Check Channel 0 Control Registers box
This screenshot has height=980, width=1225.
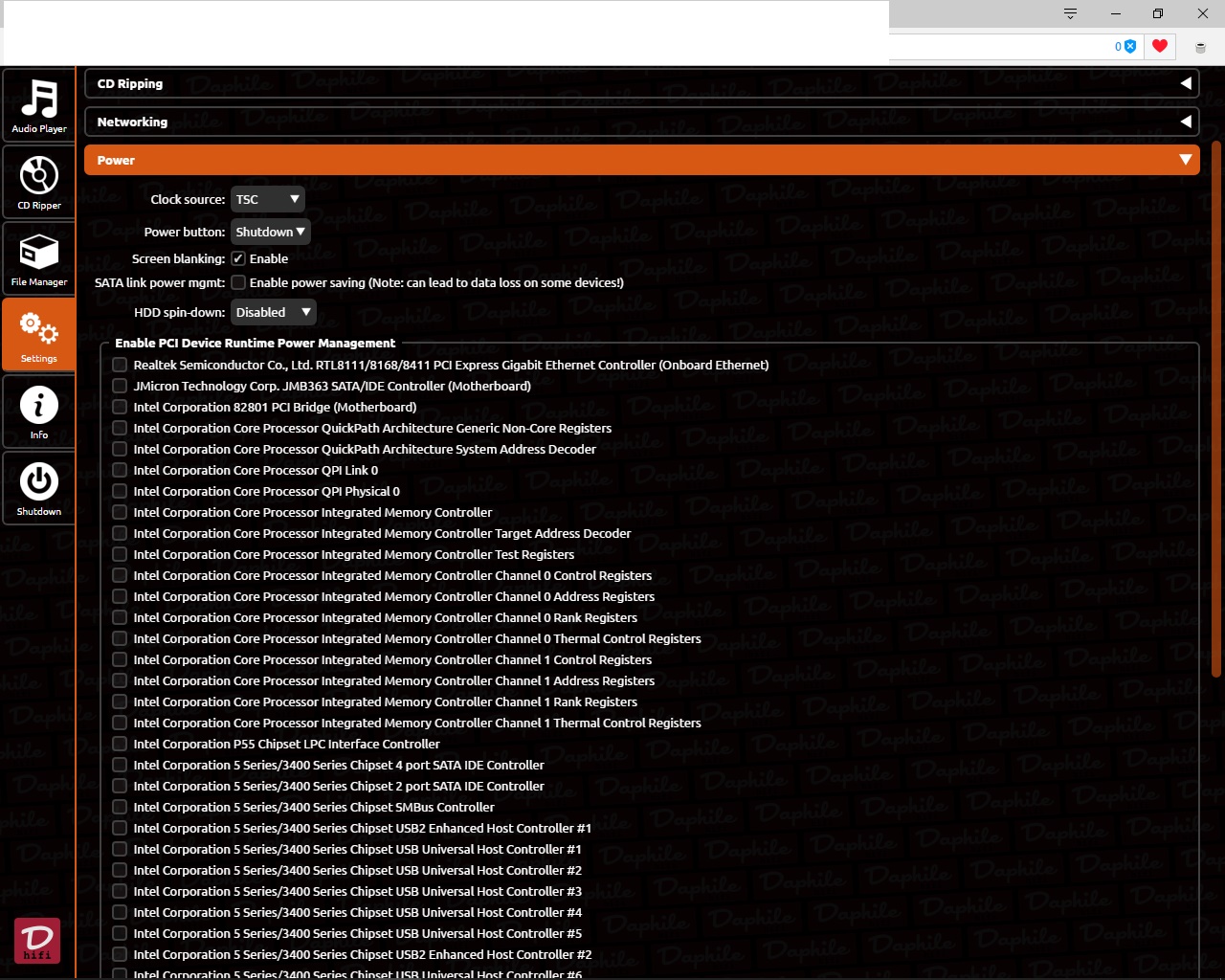click(120, 575)
